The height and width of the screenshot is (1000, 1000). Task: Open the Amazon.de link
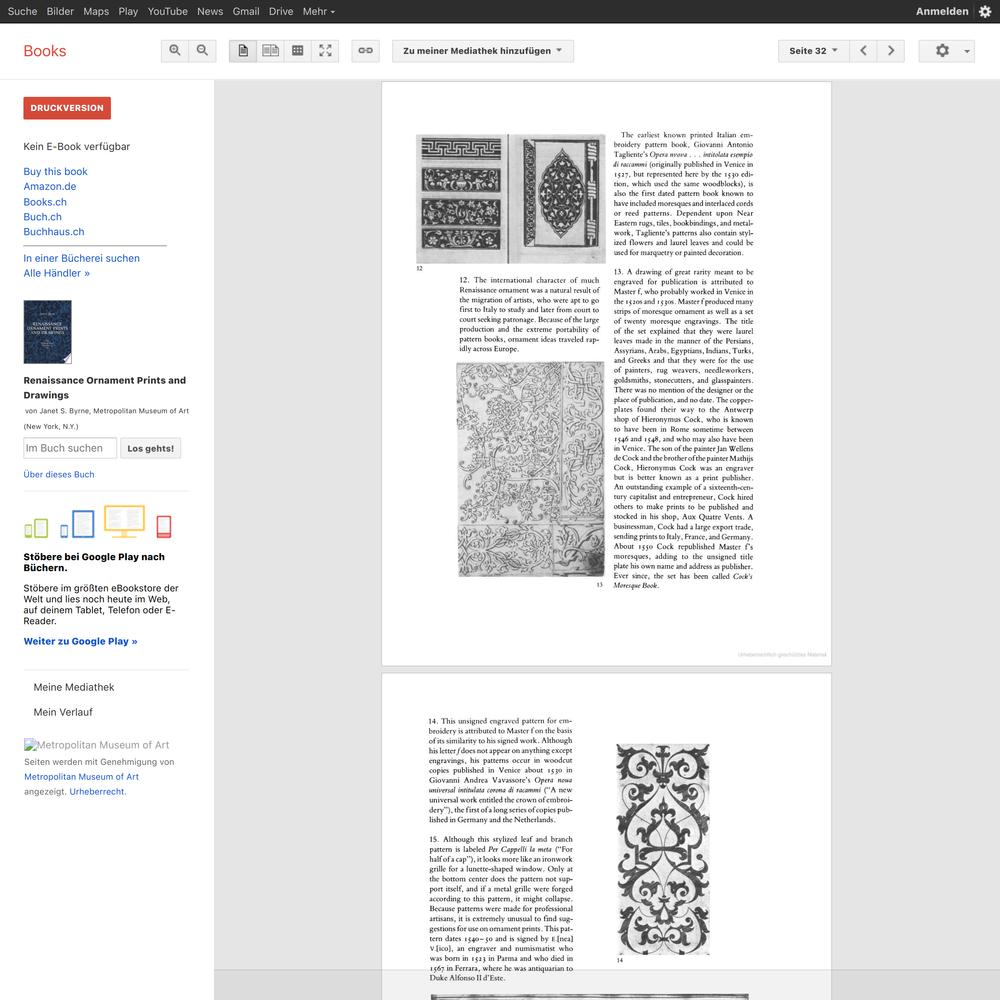pyautogui.click(x=50, y=186)
